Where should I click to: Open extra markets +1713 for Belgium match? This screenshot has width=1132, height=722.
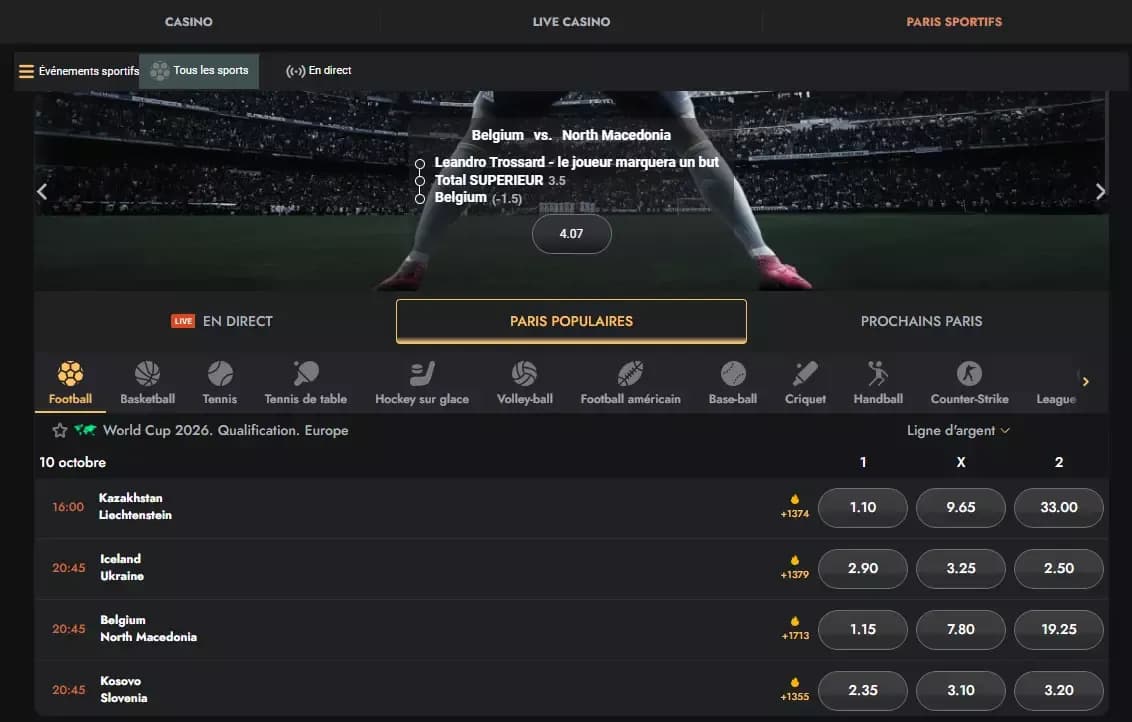(x=795, y=629)
